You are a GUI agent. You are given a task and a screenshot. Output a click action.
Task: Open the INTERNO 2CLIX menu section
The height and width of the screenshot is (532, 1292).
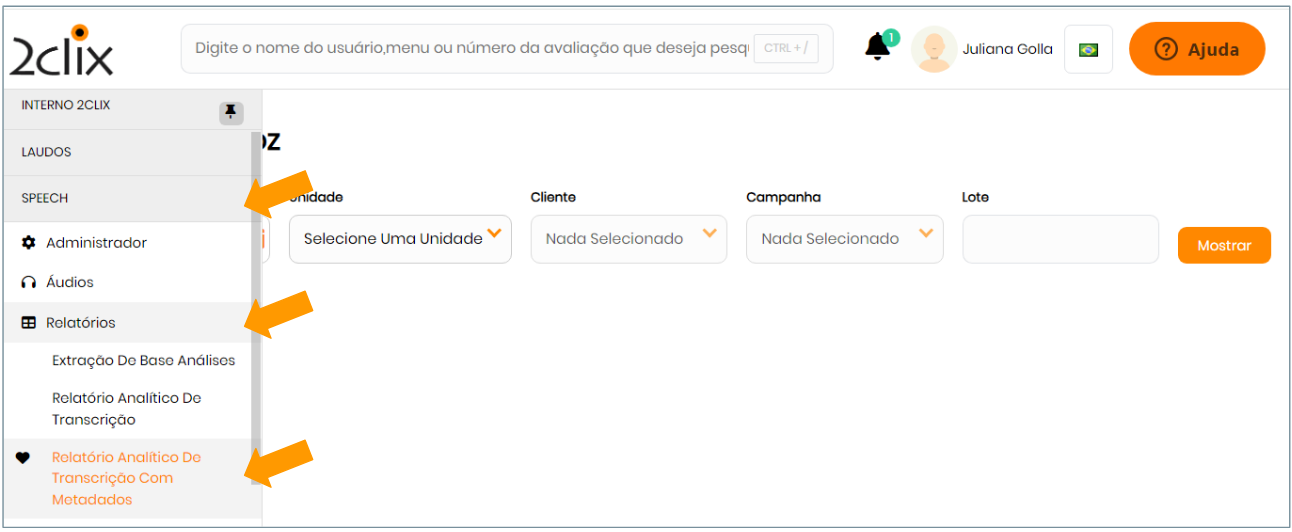tap(65, 105)
